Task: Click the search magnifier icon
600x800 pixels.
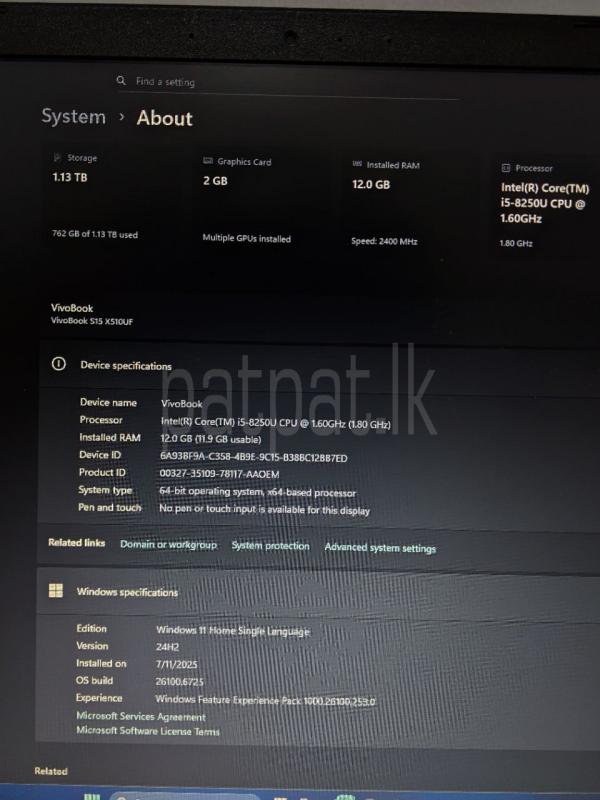Action: [x=121, y=81]
